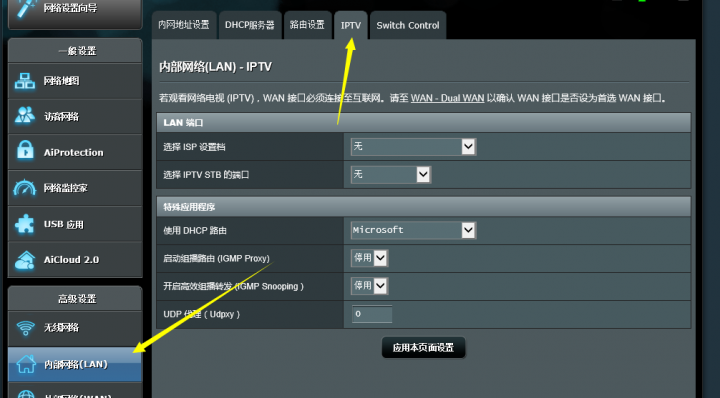Open the 网络设置向导 wizard button
The width and height of the screenshot is (720, 398).
[x=75, y=14]
